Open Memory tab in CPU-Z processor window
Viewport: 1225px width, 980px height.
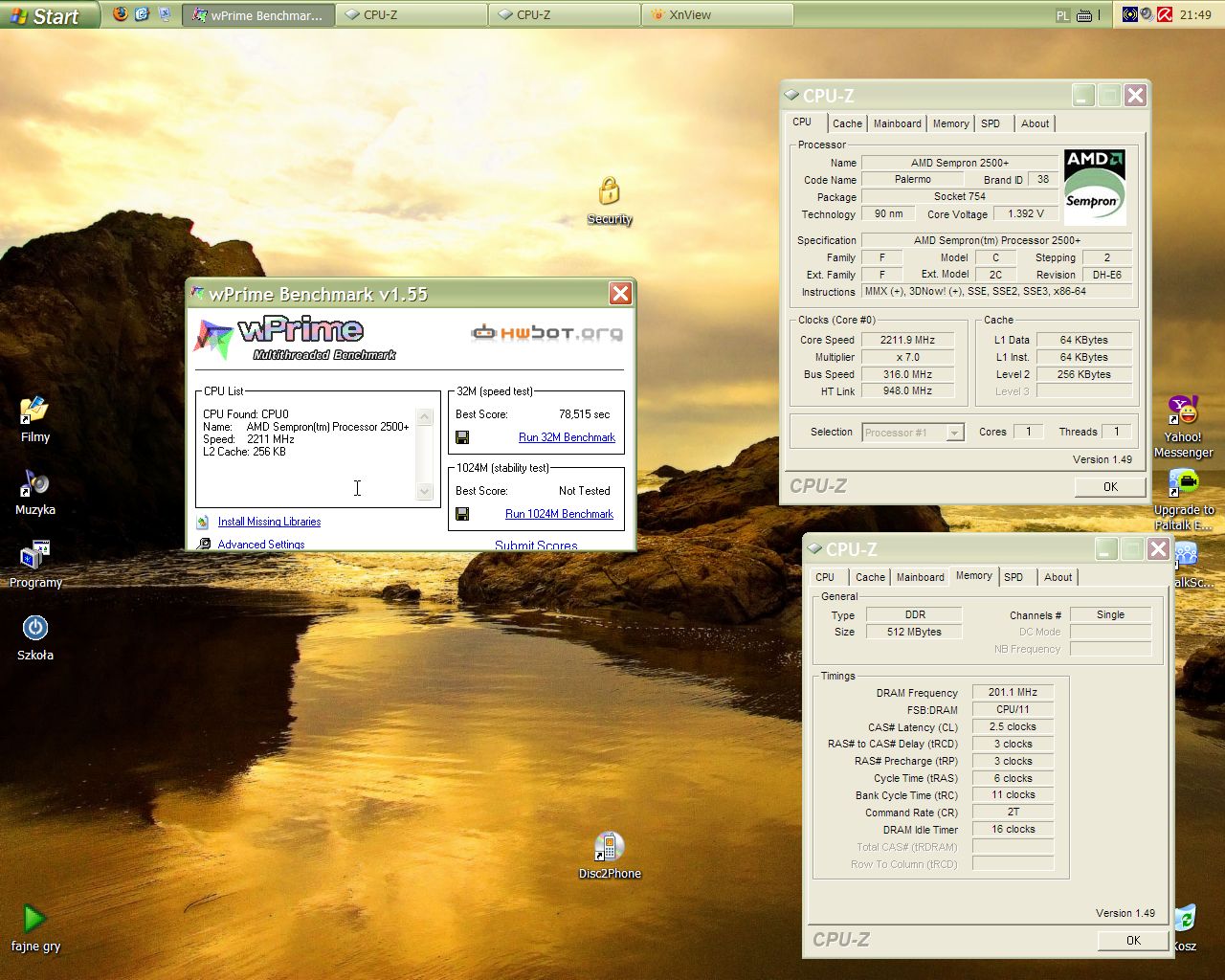coord(950,123)
